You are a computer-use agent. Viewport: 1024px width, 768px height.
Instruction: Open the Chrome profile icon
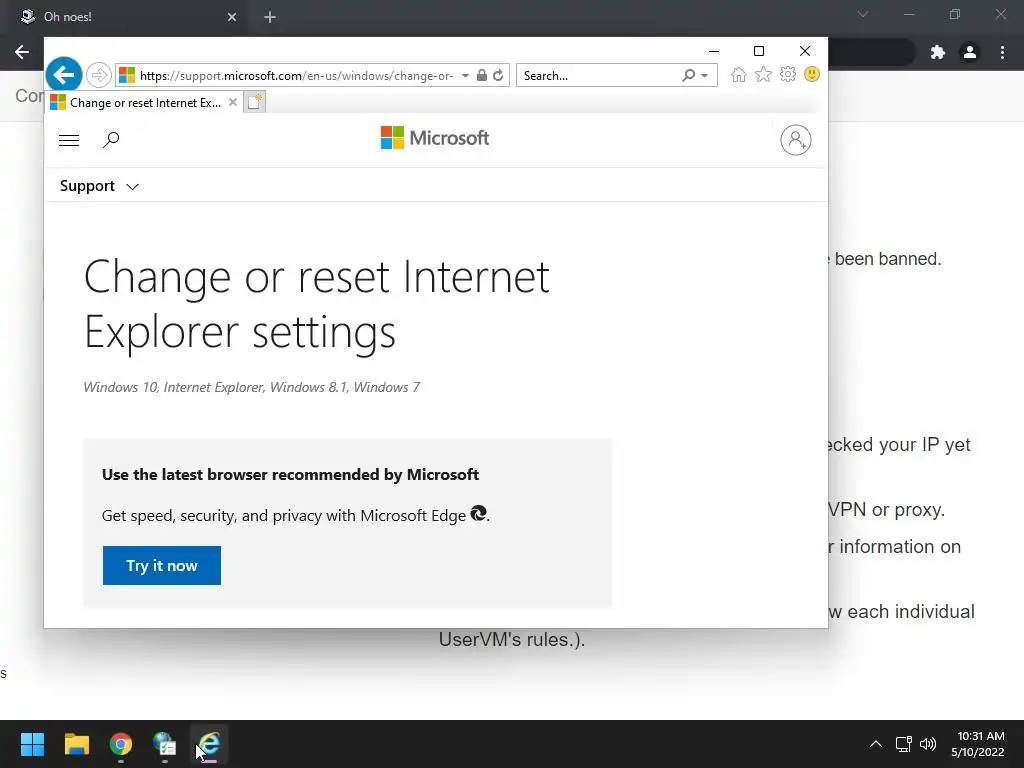[970, 52]
